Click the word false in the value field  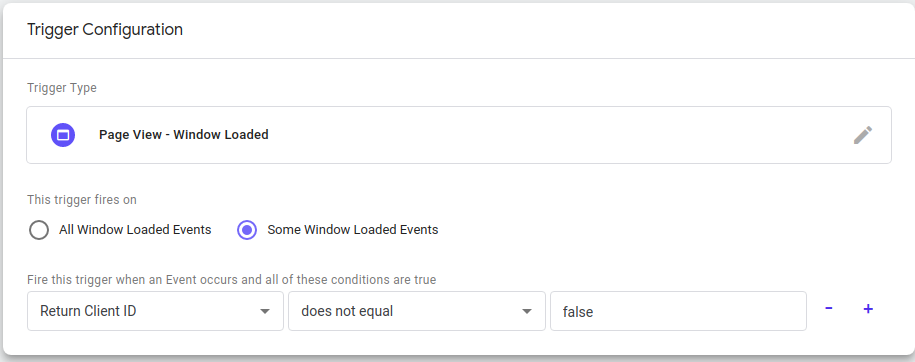(578, 312)
